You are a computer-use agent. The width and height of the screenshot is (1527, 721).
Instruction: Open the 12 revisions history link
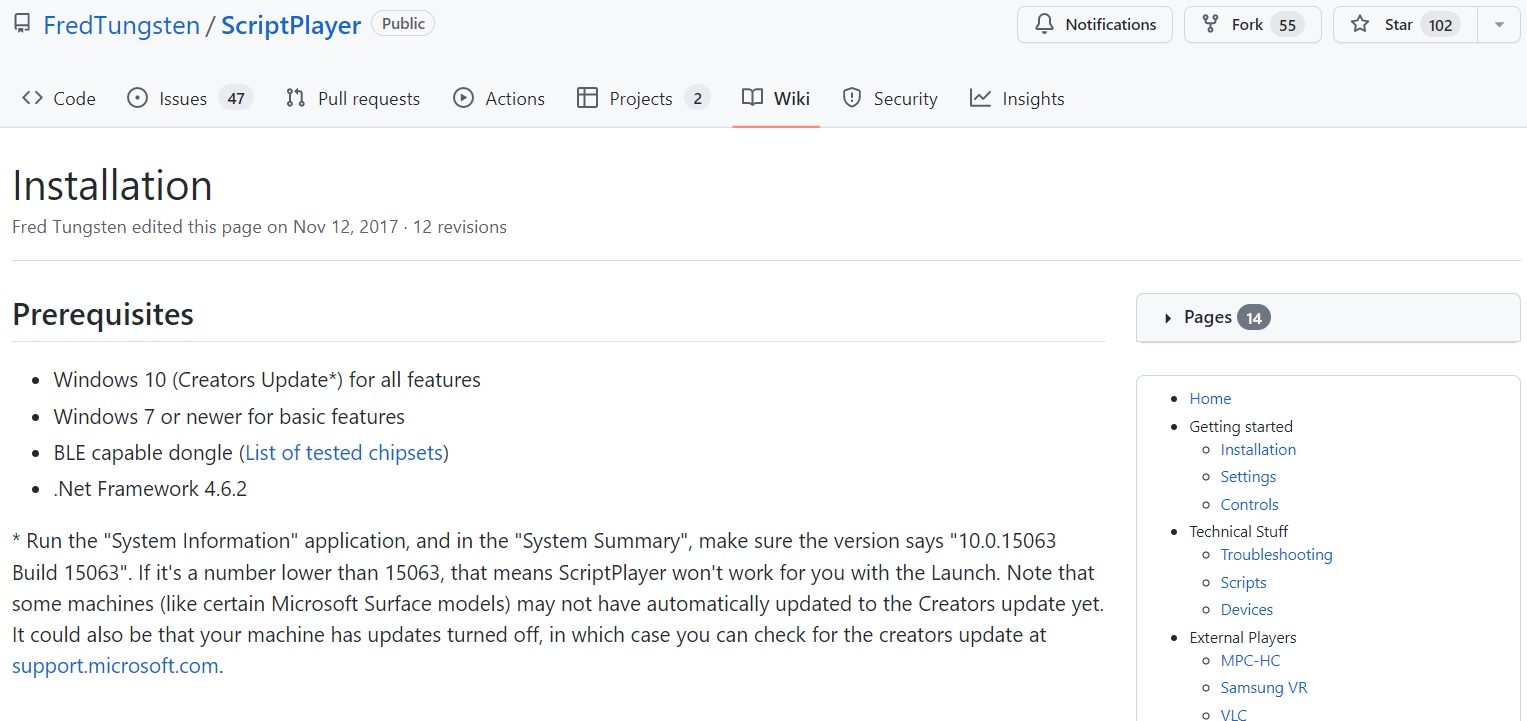point(459,227)
